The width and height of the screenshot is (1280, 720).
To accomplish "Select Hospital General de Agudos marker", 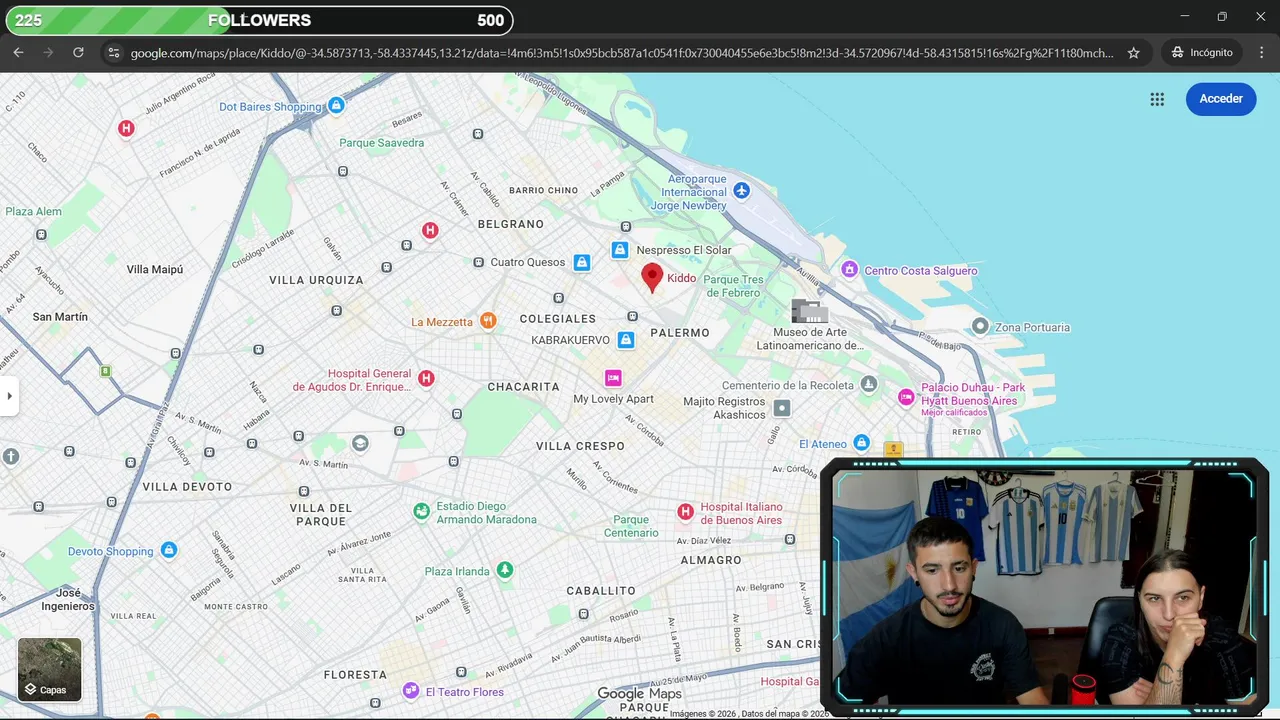I will (426, 378).
